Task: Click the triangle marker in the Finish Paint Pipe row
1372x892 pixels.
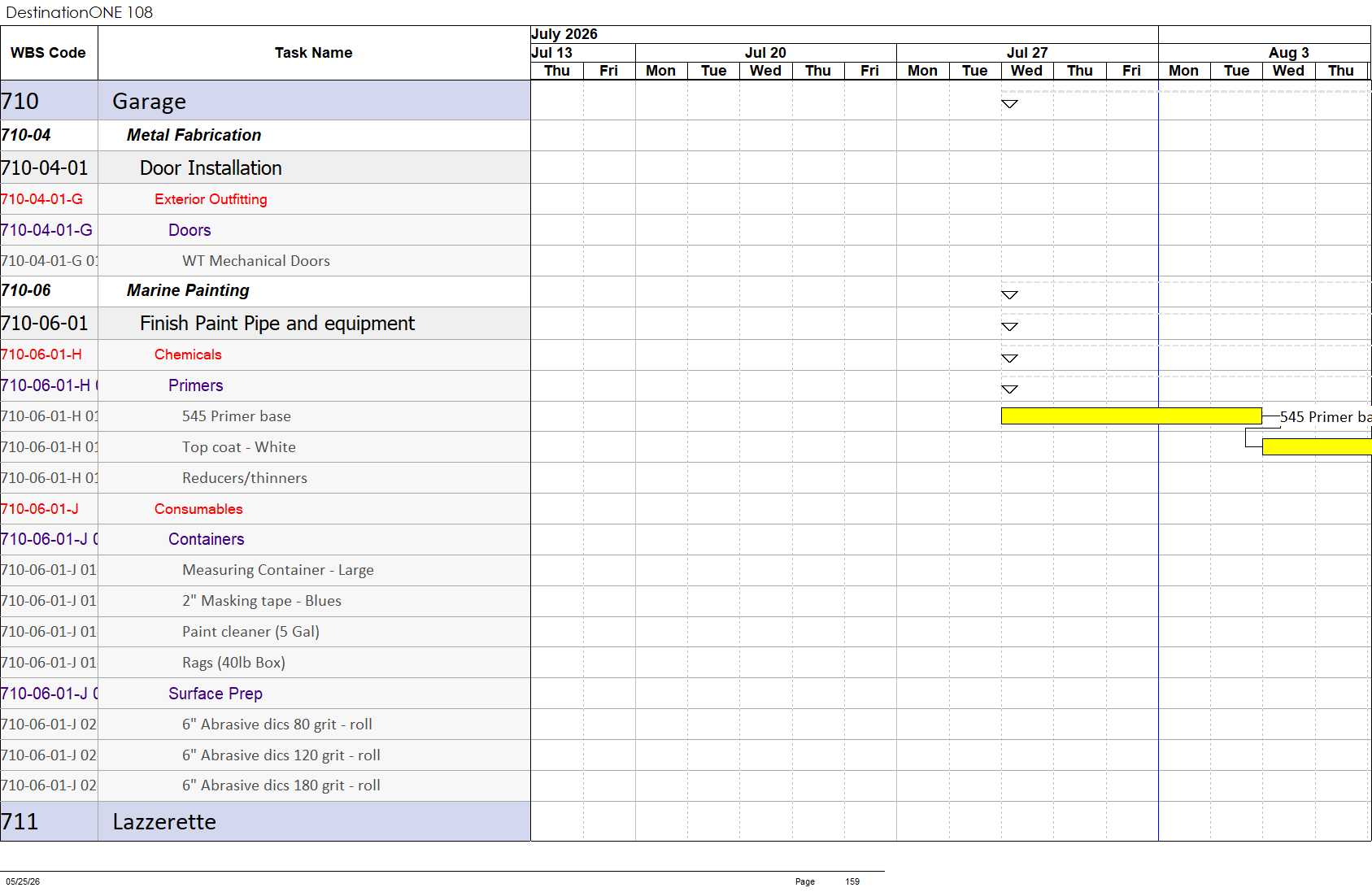Action: pyautogui.click(x=1009, y=327)
